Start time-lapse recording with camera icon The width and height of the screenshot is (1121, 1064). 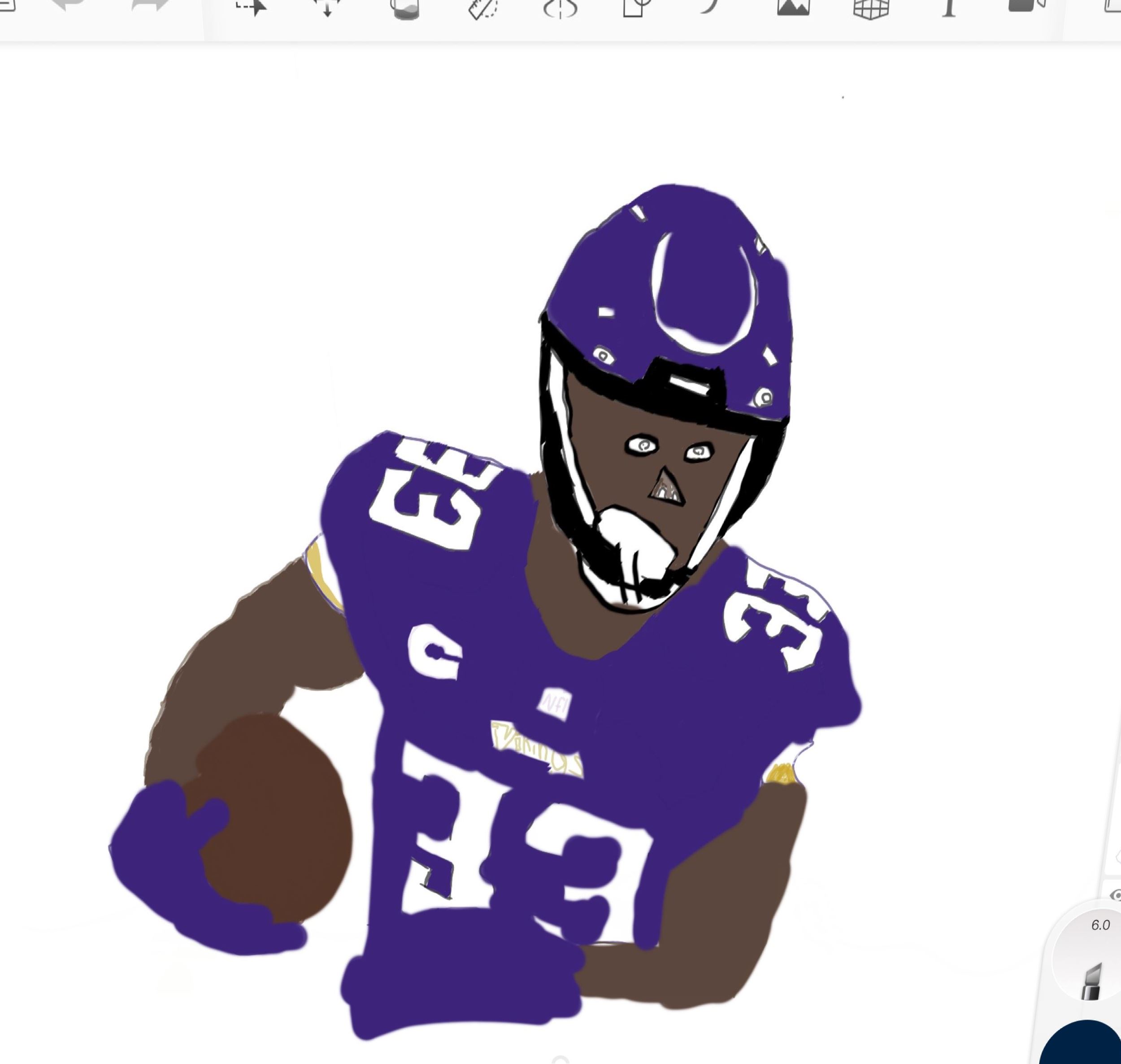pos(1026,6)
